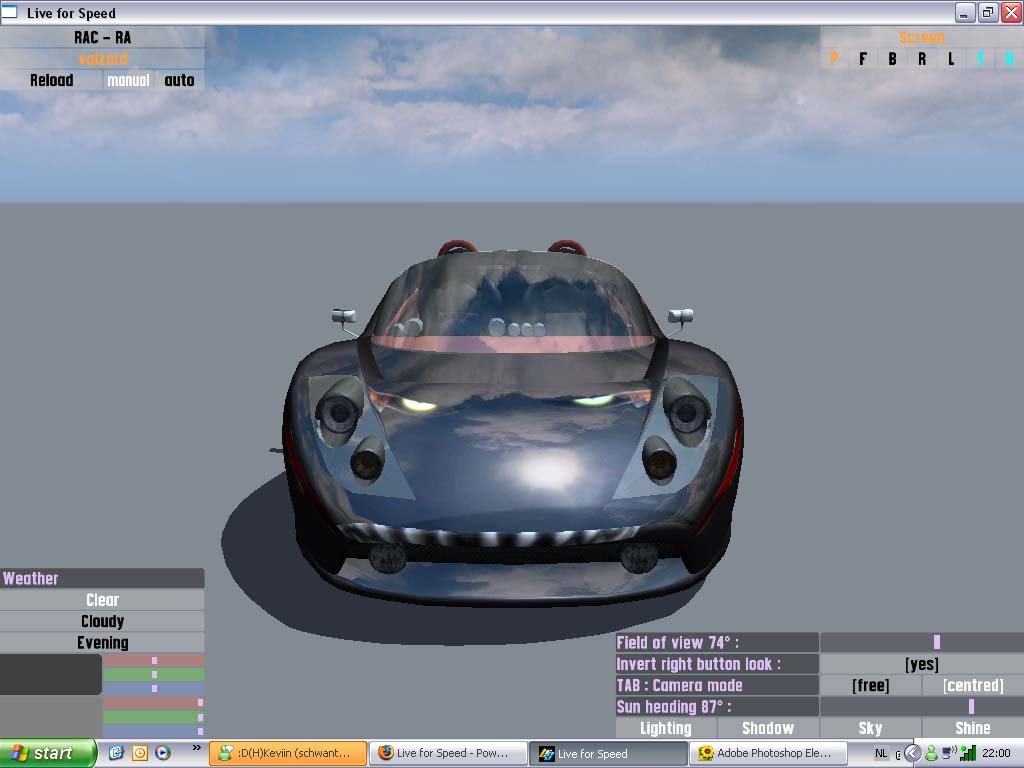This screenshot has height=768, width=1024.
Task: Switch to the Firefox Live for Speed - Pow... window
Action: [x=448, y=753]
